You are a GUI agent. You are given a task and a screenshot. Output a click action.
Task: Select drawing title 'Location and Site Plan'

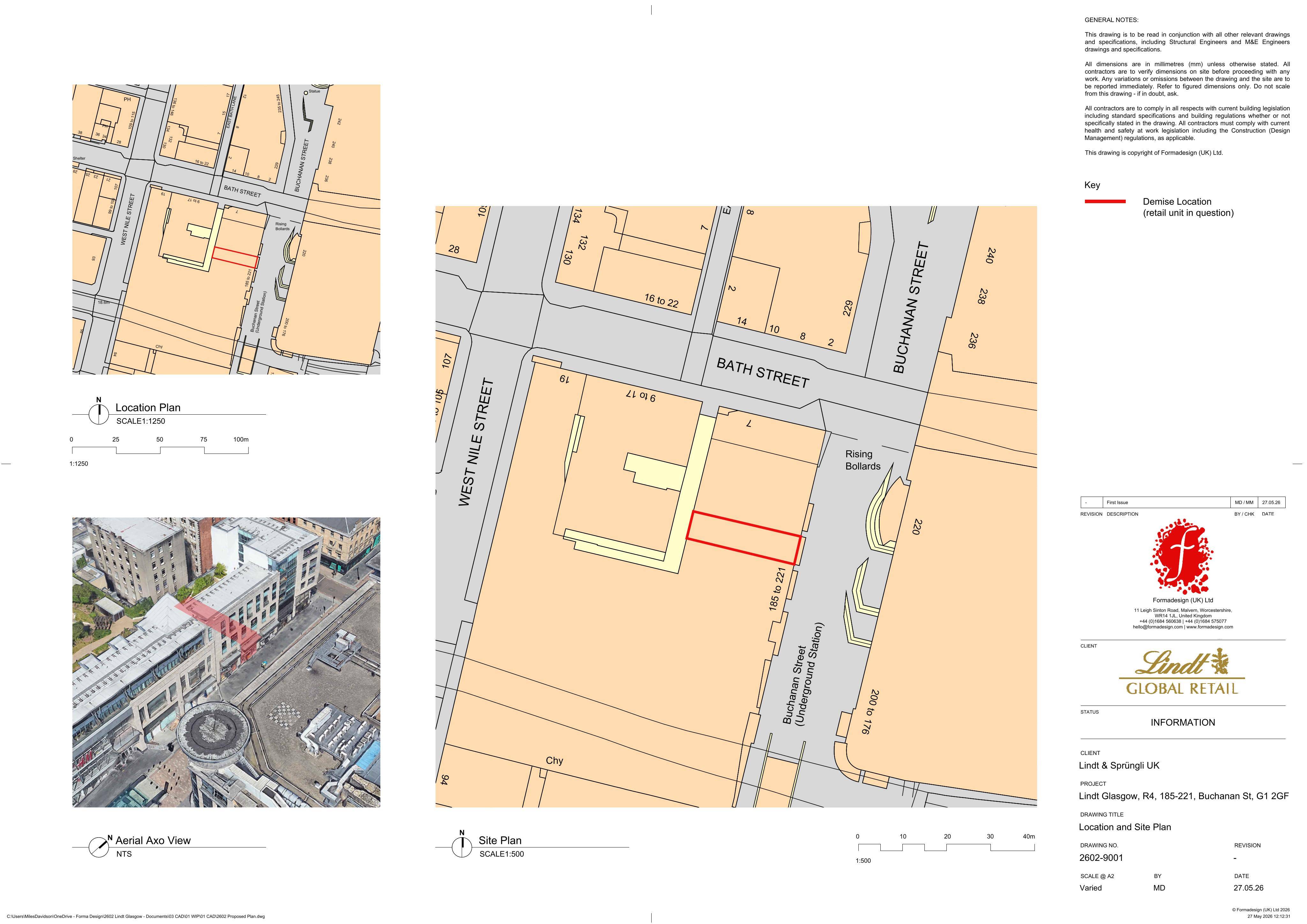click(1125, 827)
